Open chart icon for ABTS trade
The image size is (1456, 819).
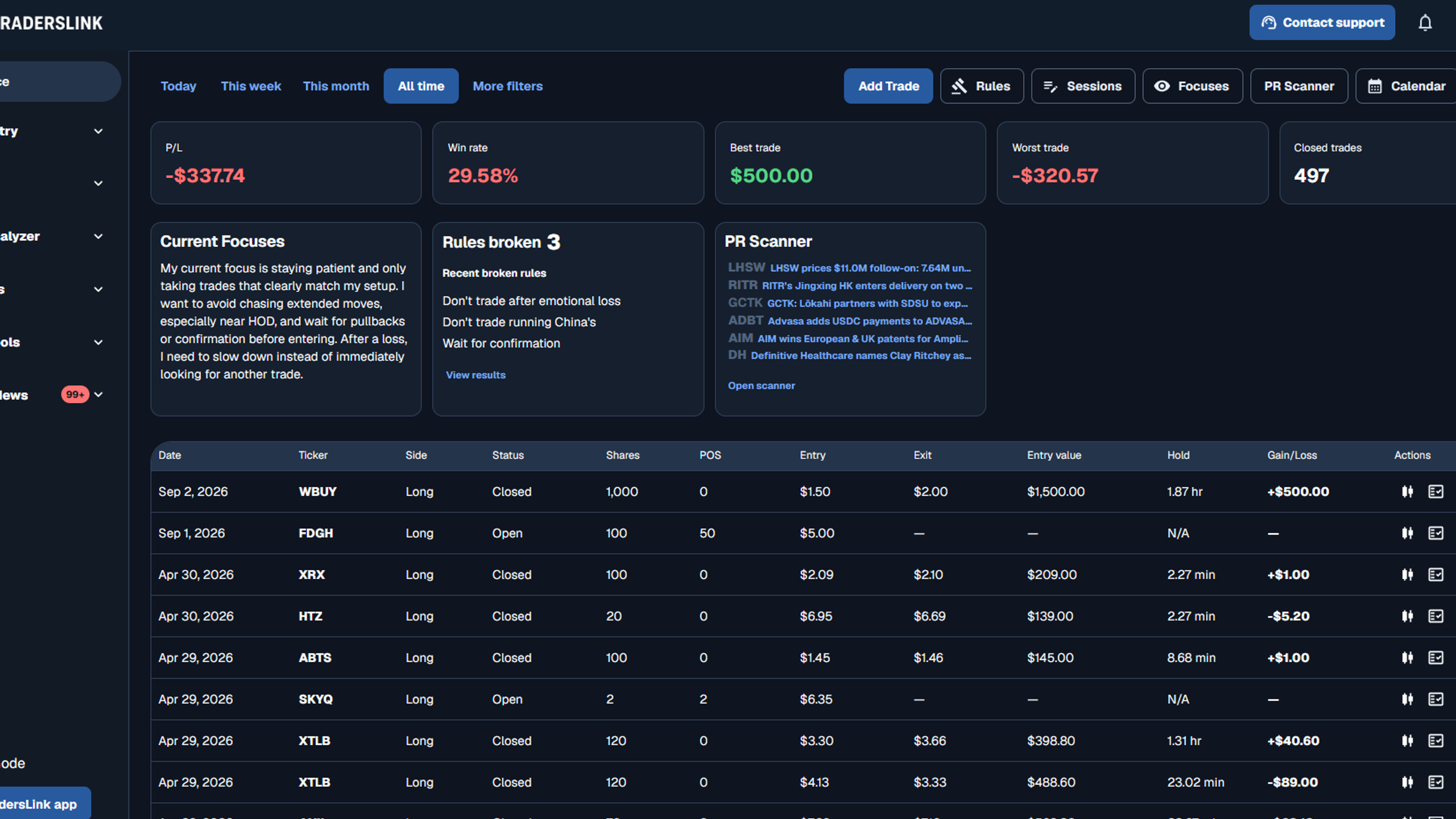pos(1407,657)
